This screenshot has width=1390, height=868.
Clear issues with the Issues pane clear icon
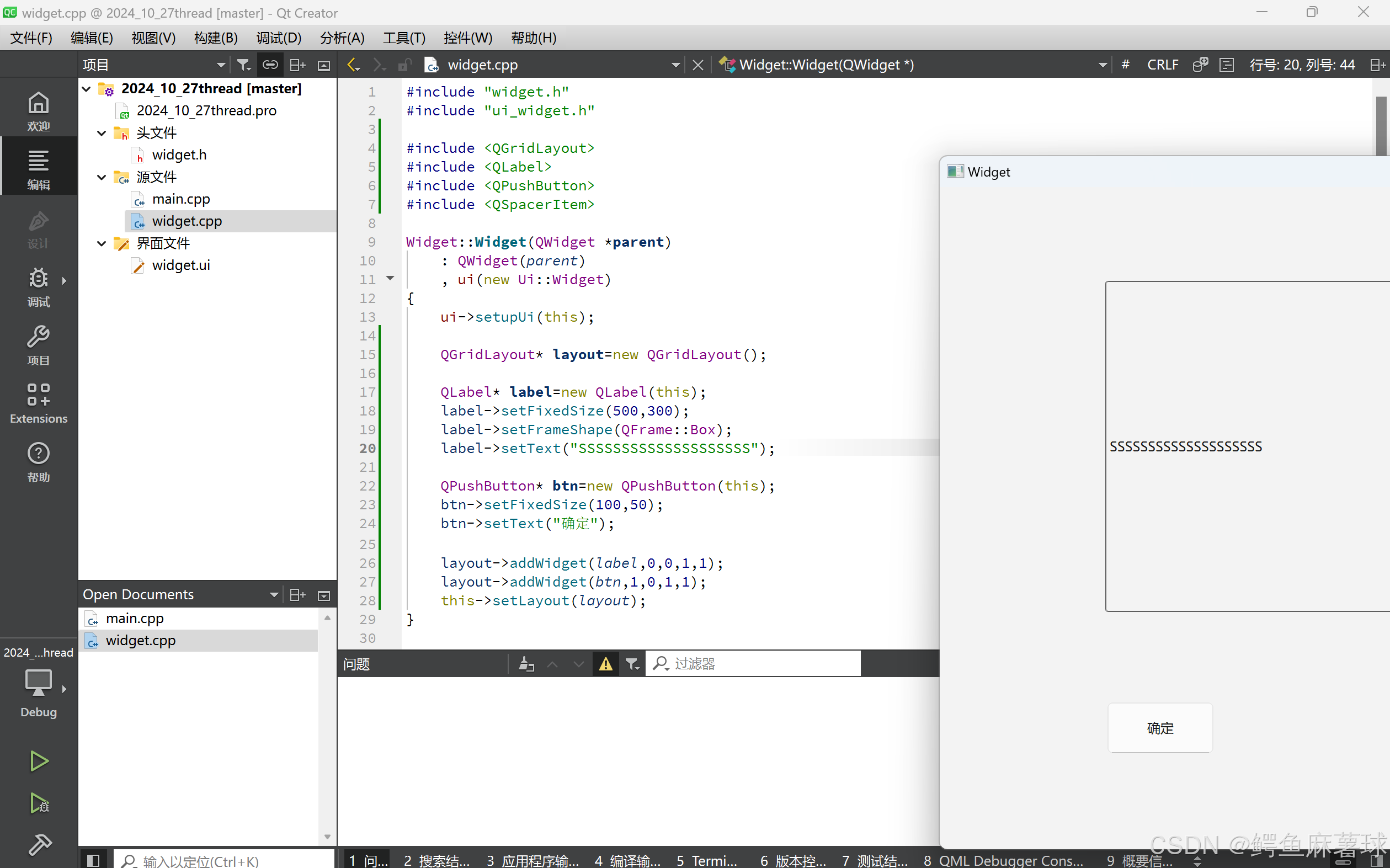(x=526, y=664)
